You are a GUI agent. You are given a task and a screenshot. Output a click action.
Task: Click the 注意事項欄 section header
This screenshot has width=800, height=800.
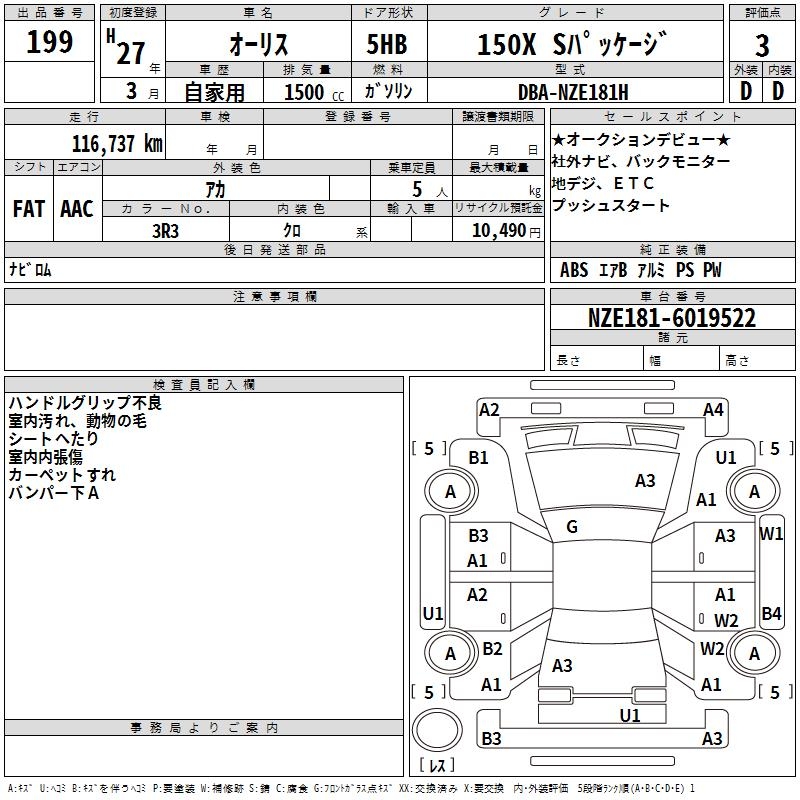(274, 296)
